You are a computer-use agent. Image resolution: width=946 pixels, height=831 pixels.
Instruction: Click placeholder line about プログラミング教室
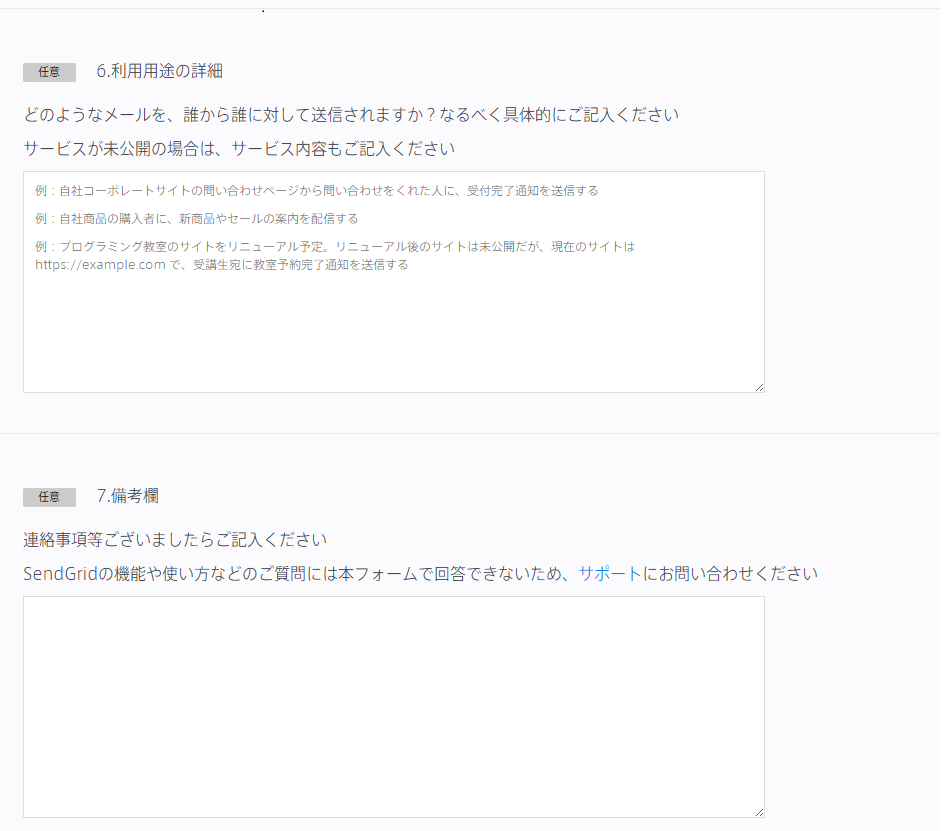pyautogui.click(x=335, y=246)
